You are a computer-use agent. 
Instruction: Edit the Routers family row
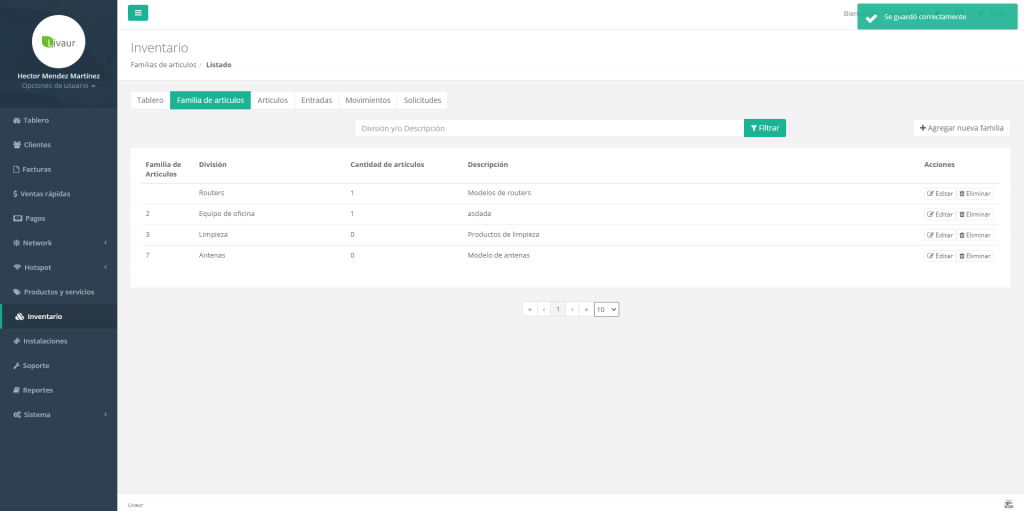pyautogui.click(x=940, y=193)
